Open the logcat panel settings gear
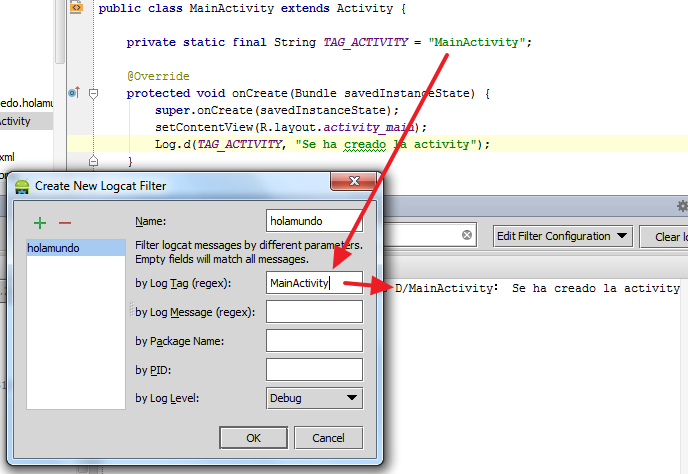 (x=682, y=206)
